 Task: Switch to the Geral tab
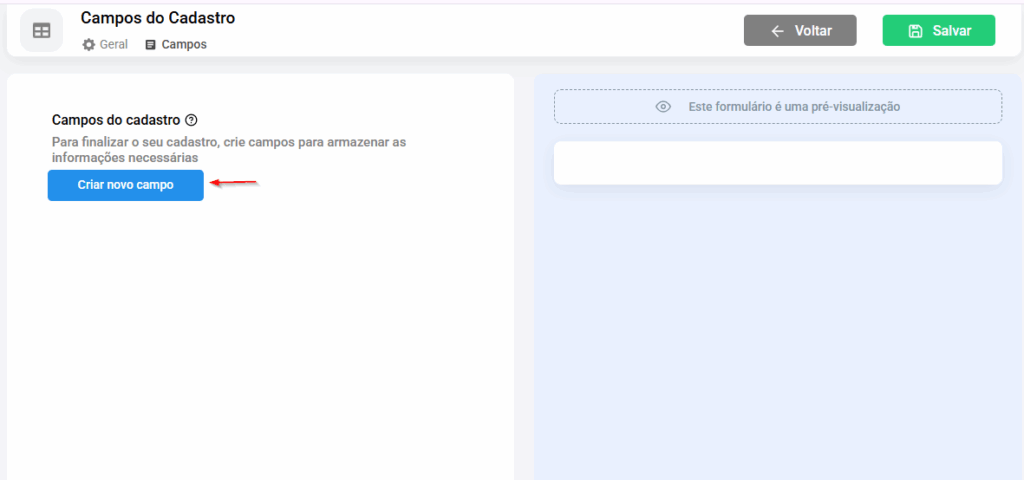pyautogui.click(x=113, y=45)
